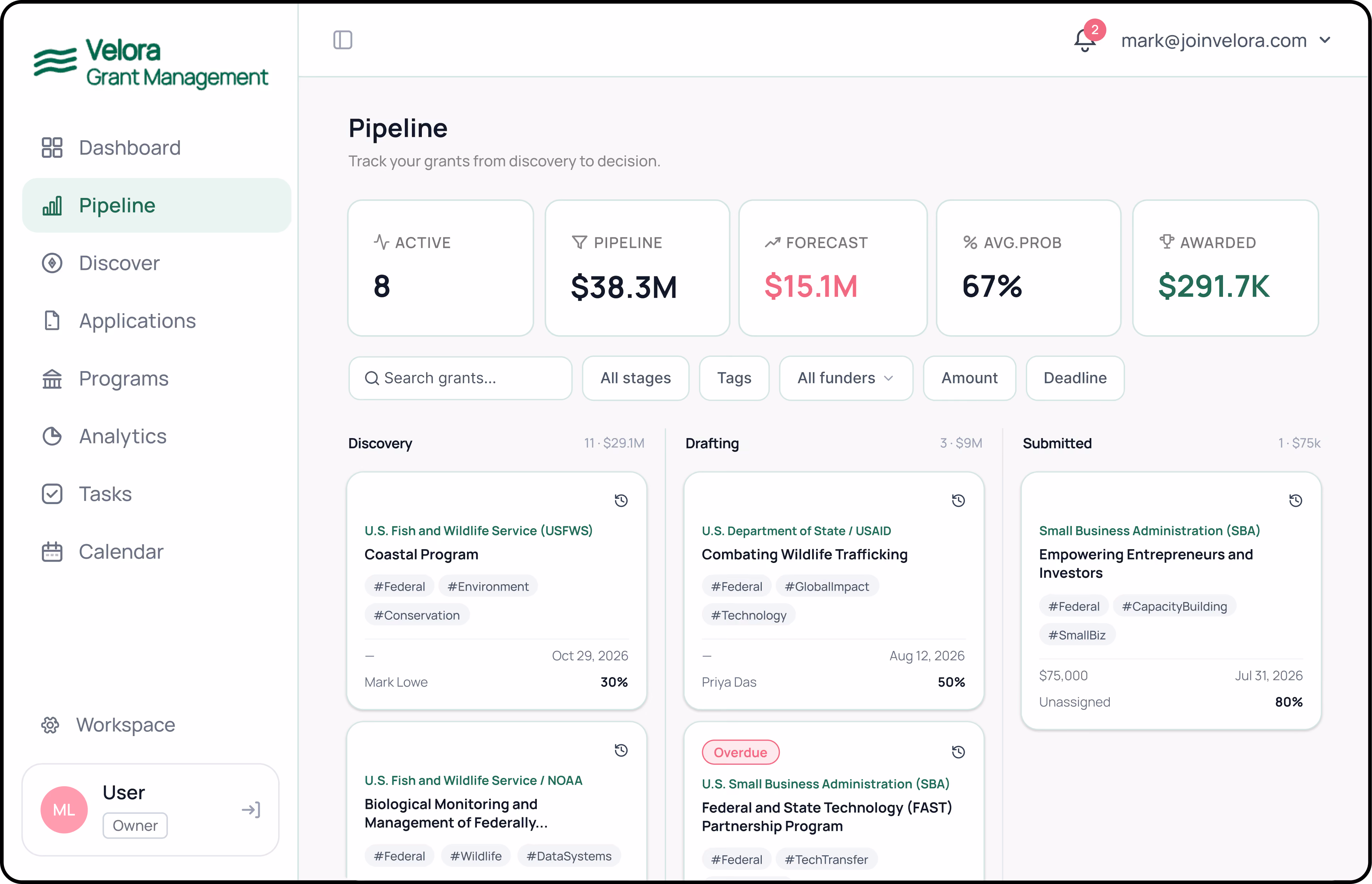Click the Dashboard grid icon
Viewport: 1372px width, 884px height.
[x=52, y=148]
